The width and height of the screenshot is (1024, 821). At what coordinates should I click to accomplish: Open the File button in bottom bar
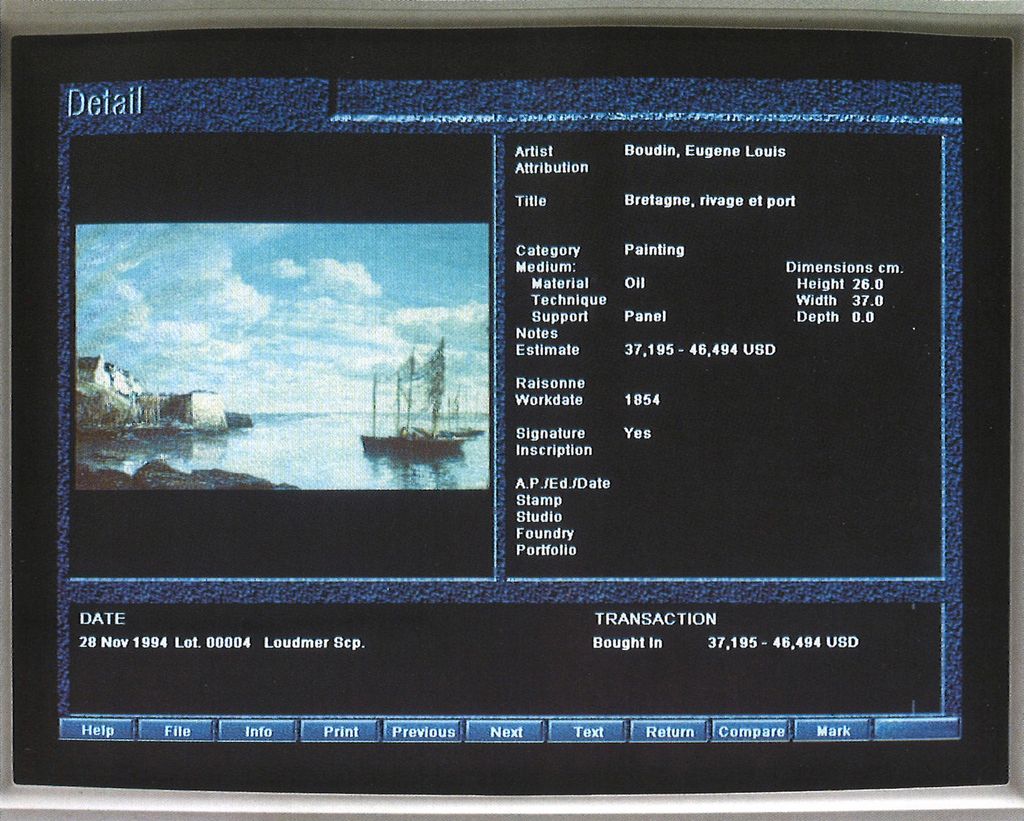pos(177,731)
